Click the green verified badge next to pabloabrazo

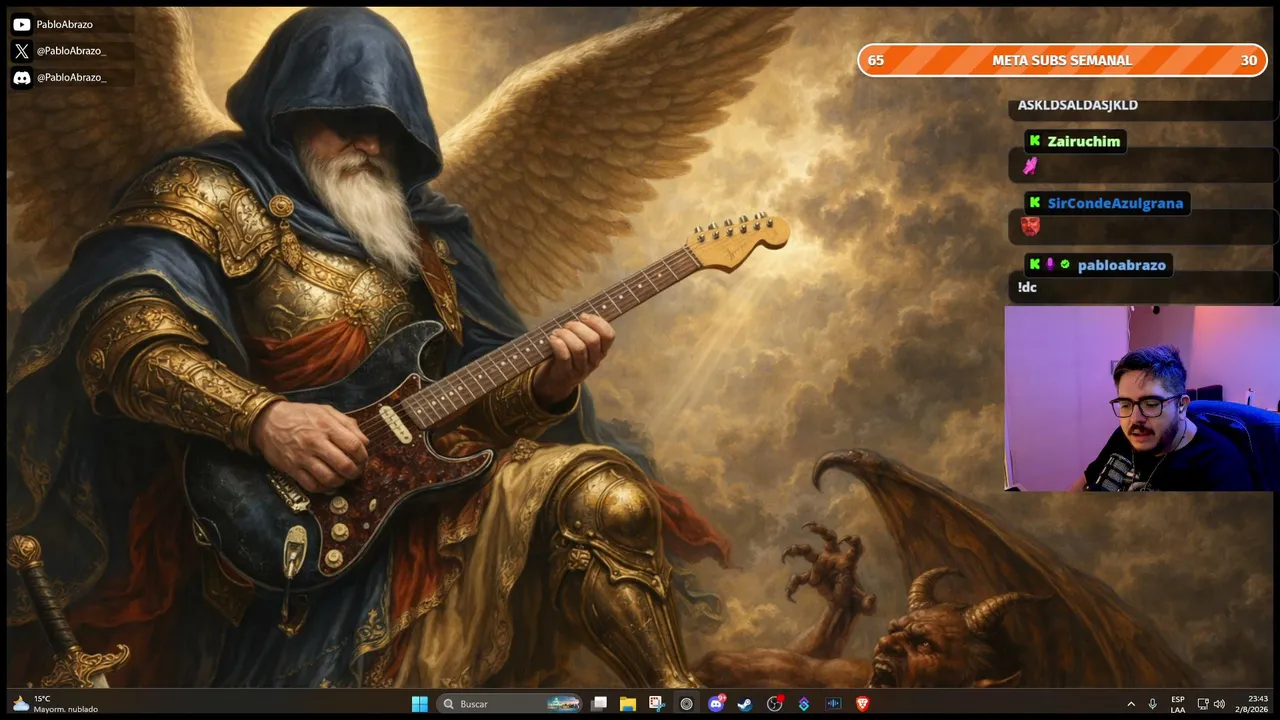1065,265
